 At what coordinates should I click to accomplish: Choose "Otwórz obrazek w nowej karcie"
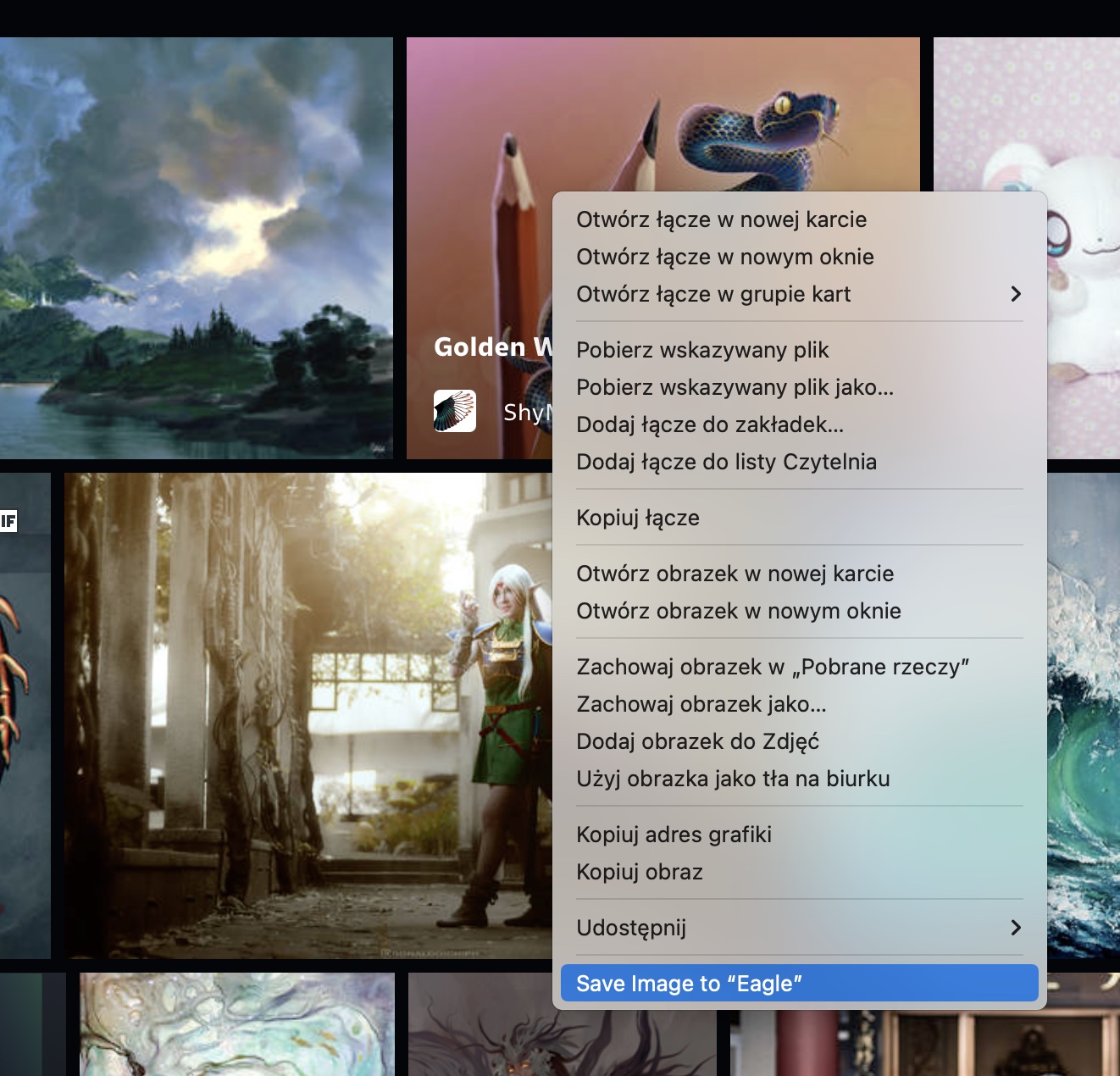[x=799, y=574]
